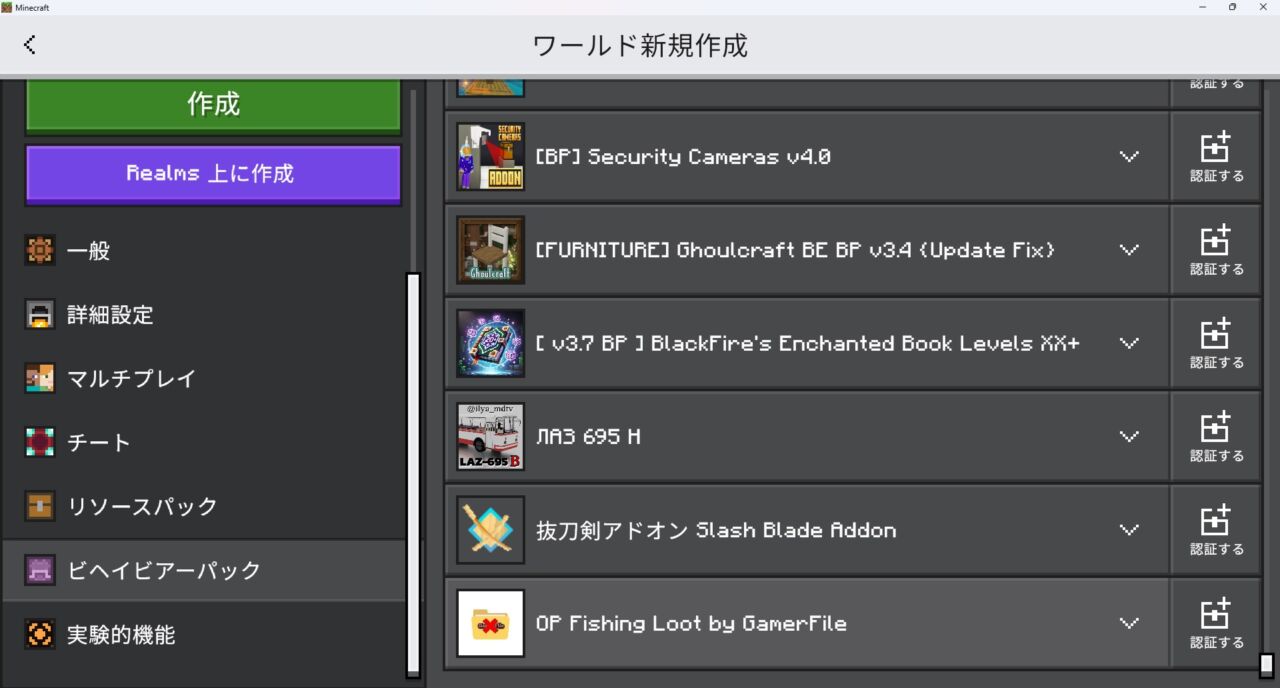
Task: Click the 詳細設定 furnace icon
Action: (40, 315)
